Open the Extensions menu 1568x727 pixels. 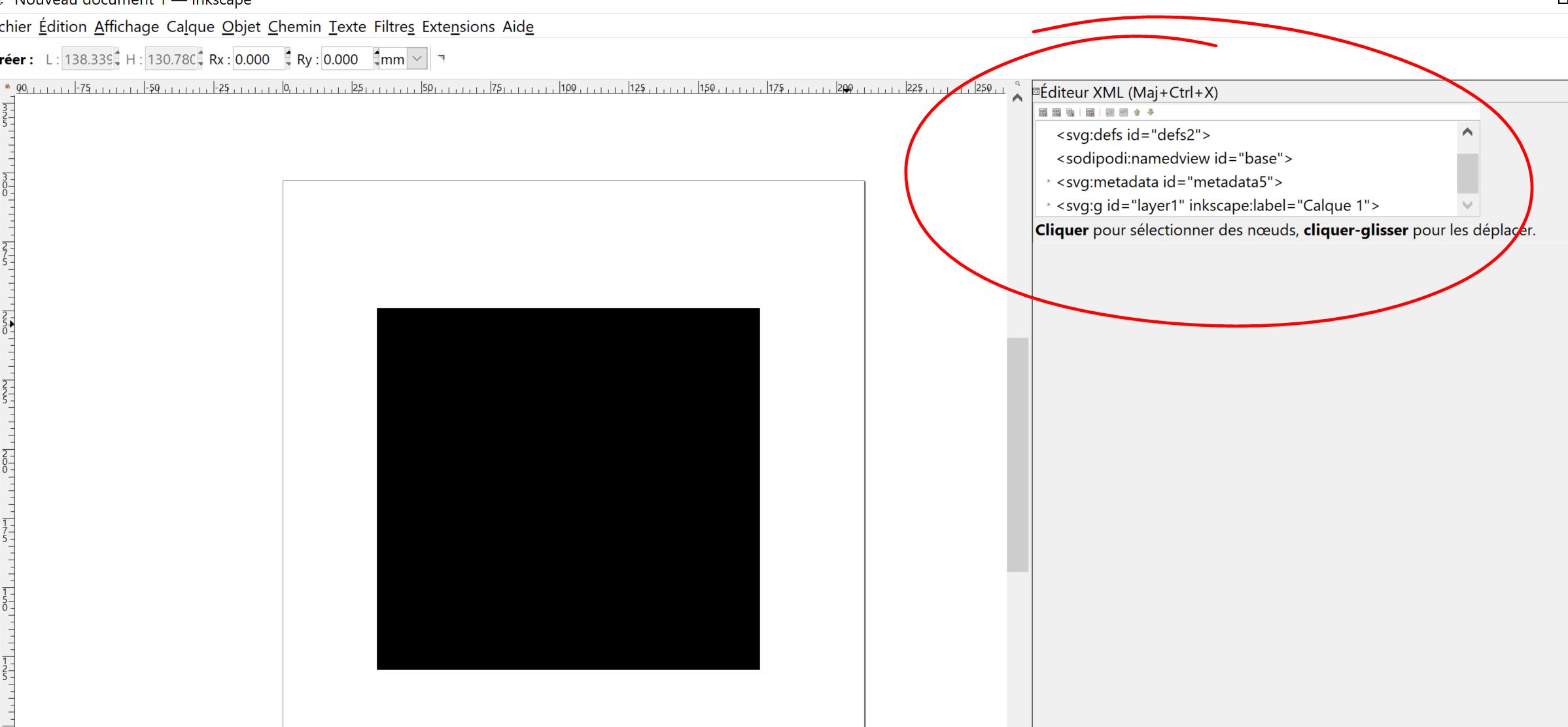458,27
